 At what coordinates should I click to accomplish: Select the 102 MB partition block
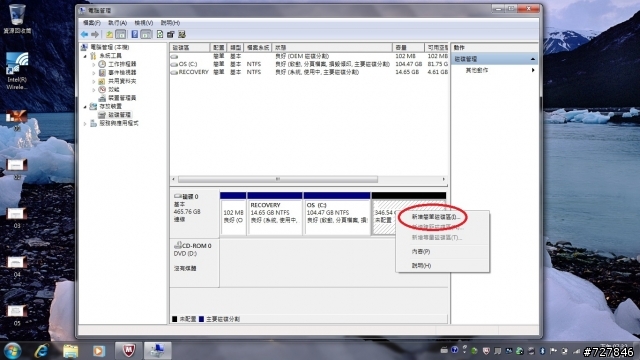(x=233, y=214)
